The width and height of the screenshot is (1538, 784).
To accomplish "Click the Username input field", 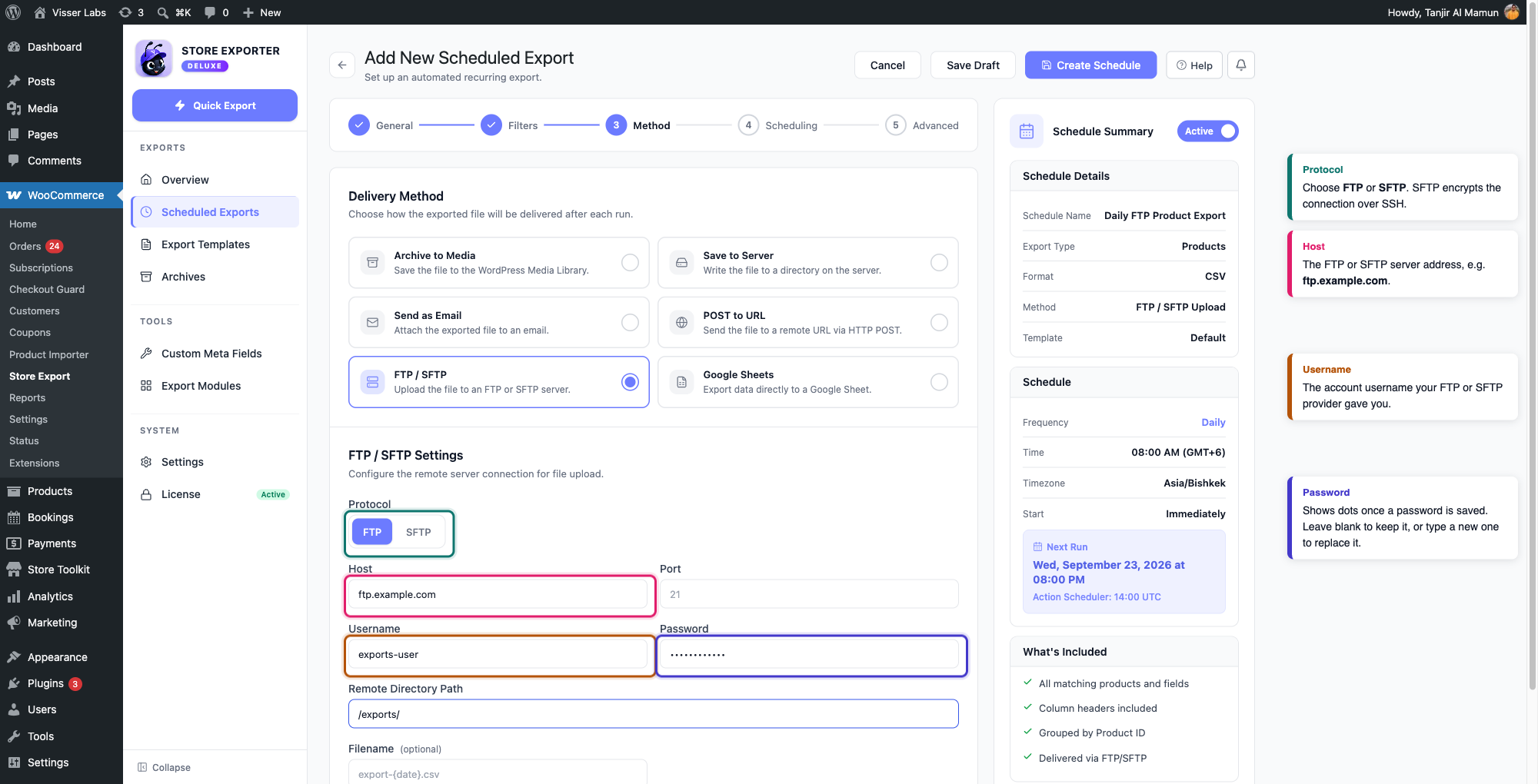I will pos(498,654).
